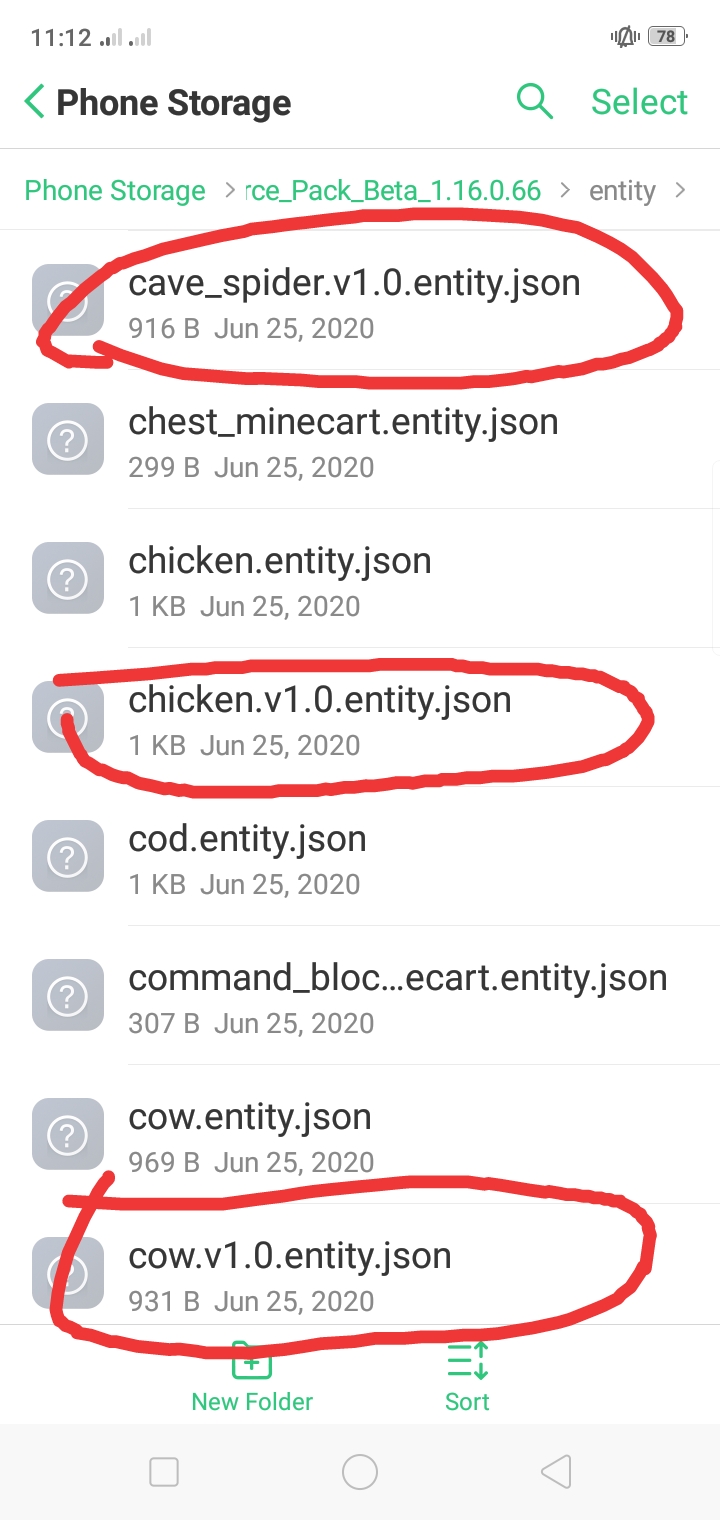
Task: Open cave_spider.v1.0.entity.json file
Action: (x=354, y=283)
